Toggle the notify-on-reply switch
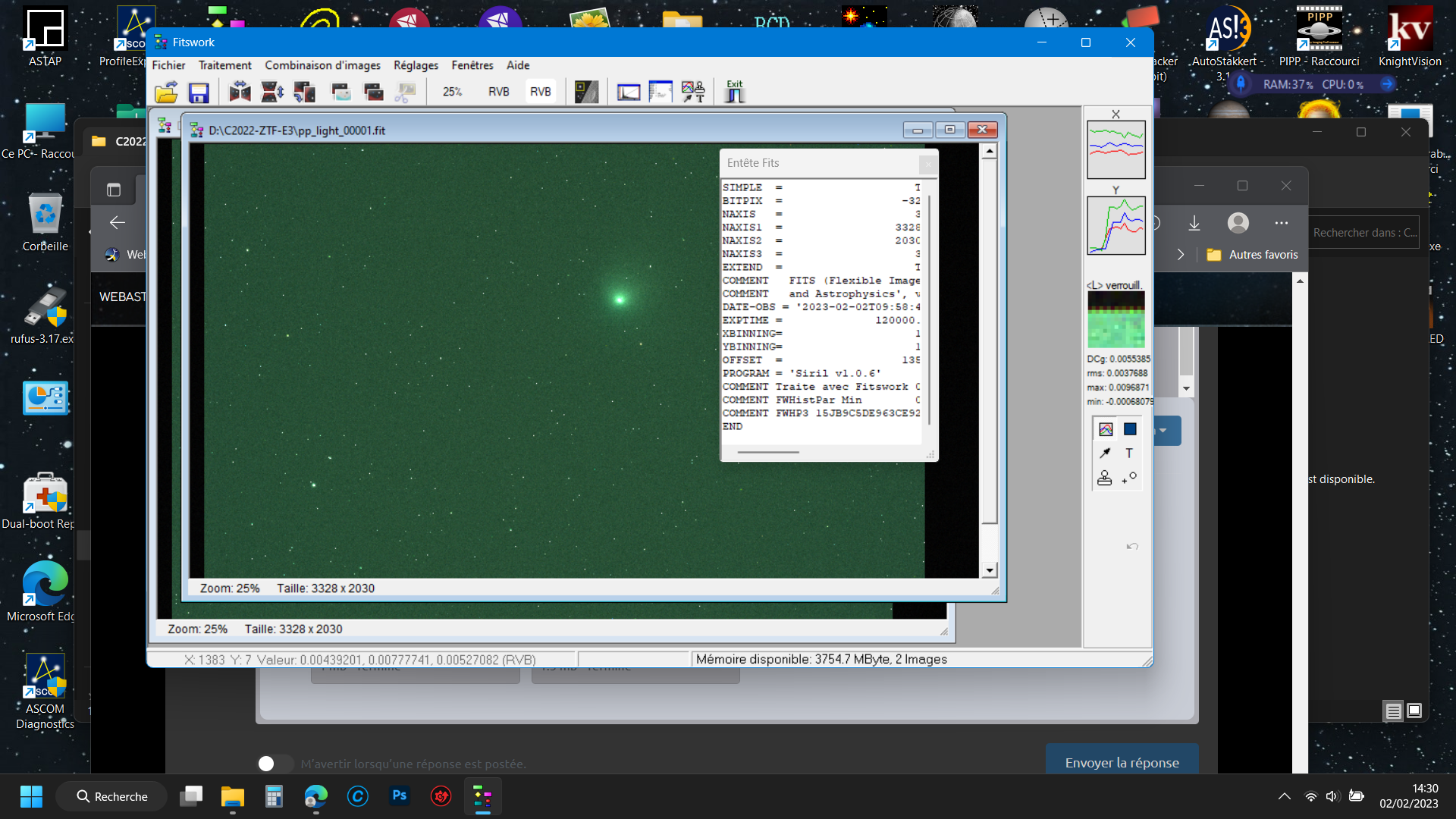 click(275, 764)
